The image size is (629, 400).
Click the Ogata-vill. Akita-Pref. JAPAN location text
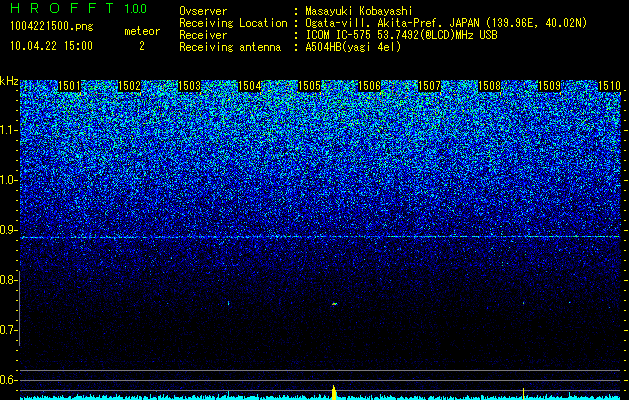(446, 23)
